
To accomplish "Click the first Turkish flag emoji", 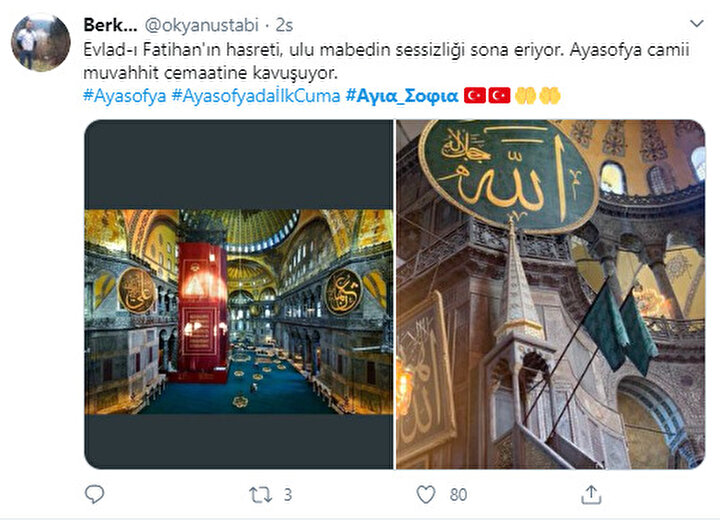I will [x=474, y=95].
